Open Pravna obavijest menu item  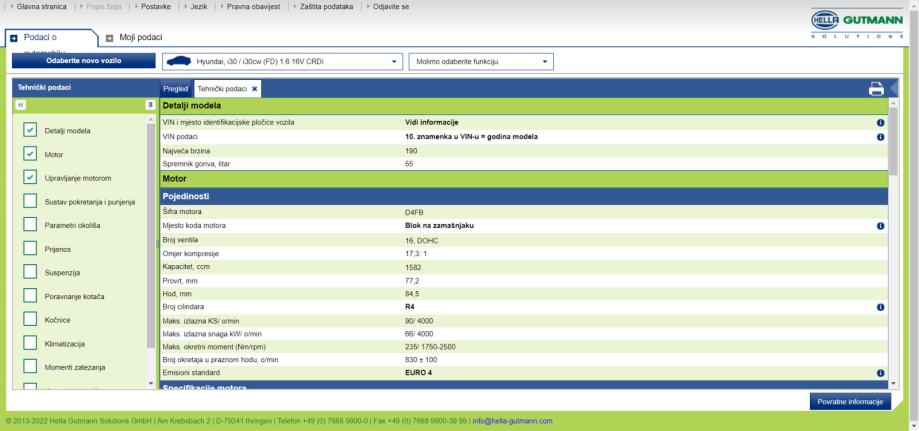(x=254, y=7)
